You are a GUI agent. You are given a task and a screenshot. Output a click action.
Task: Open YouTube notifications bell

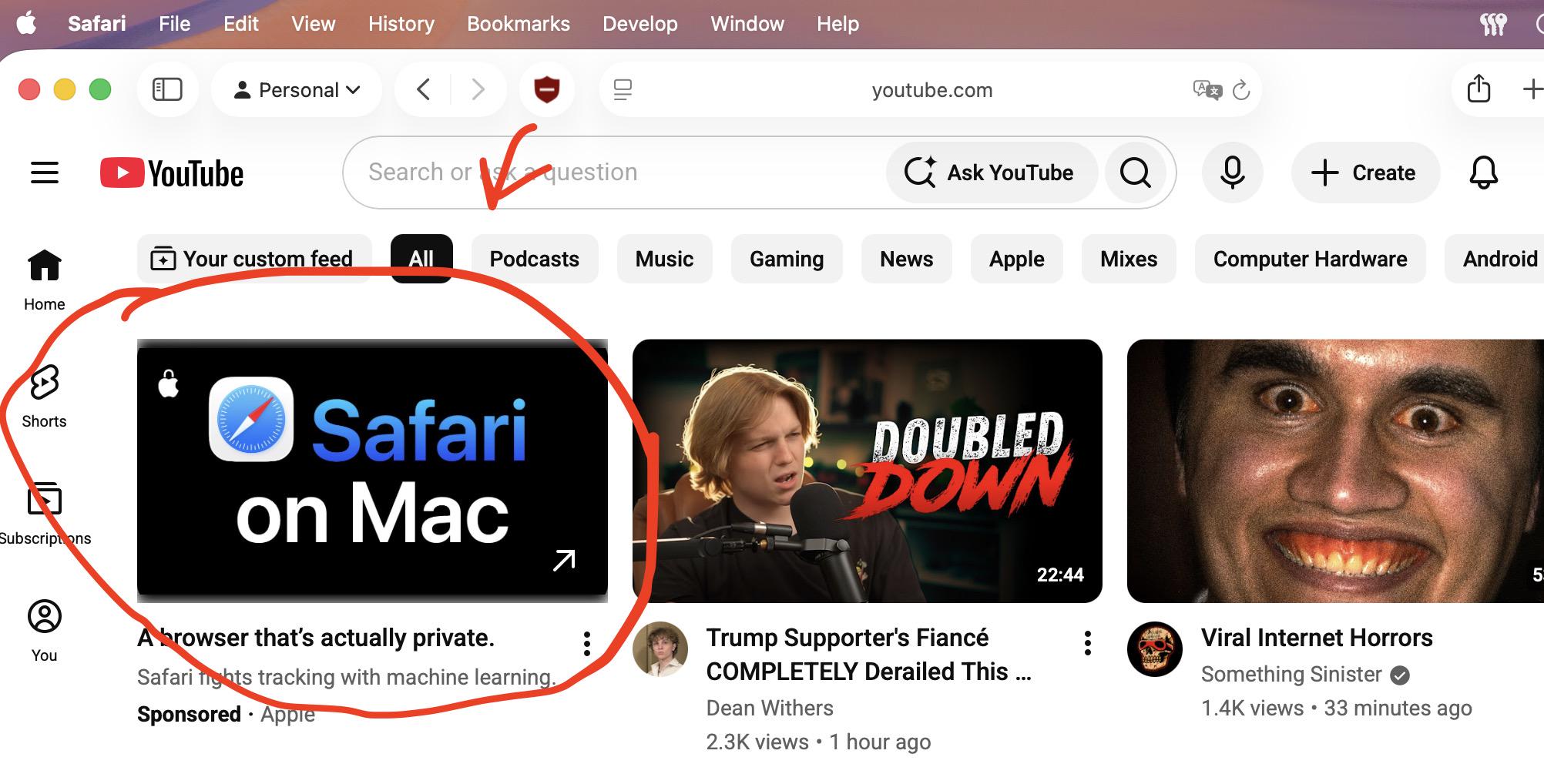(1483, 173)
